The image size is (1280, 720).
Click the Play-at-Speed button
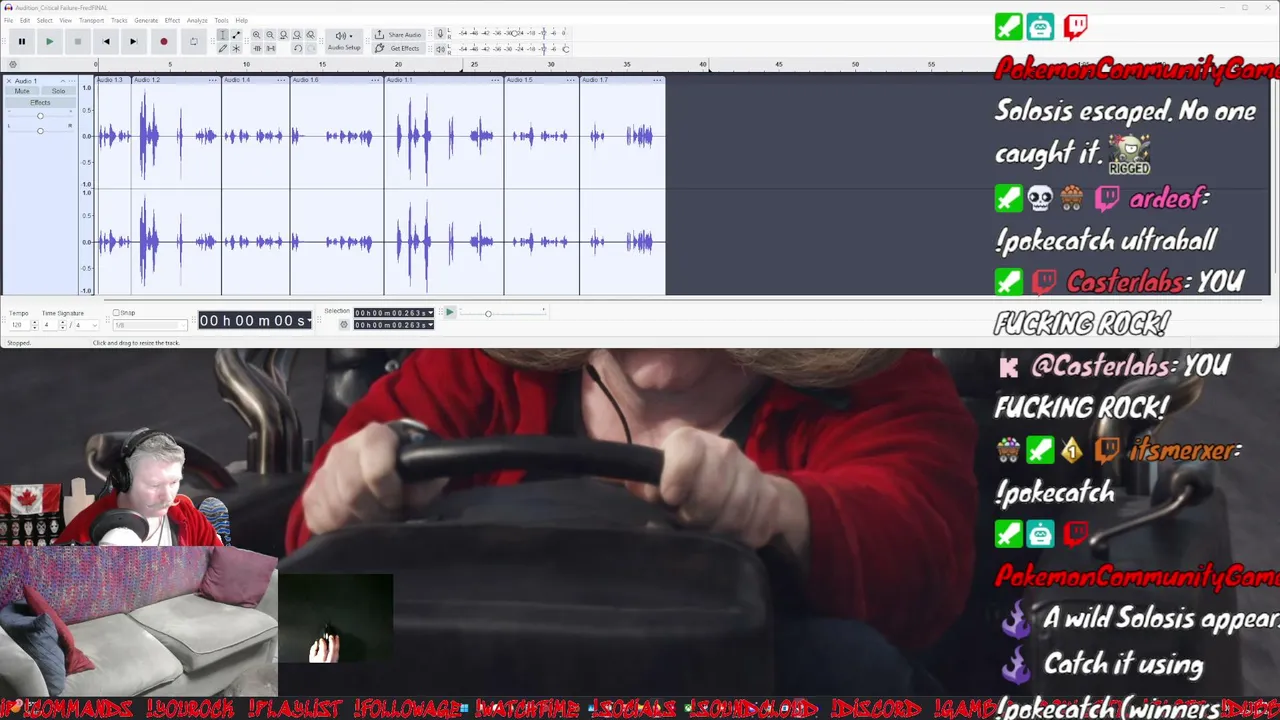[x=450, y=313]
